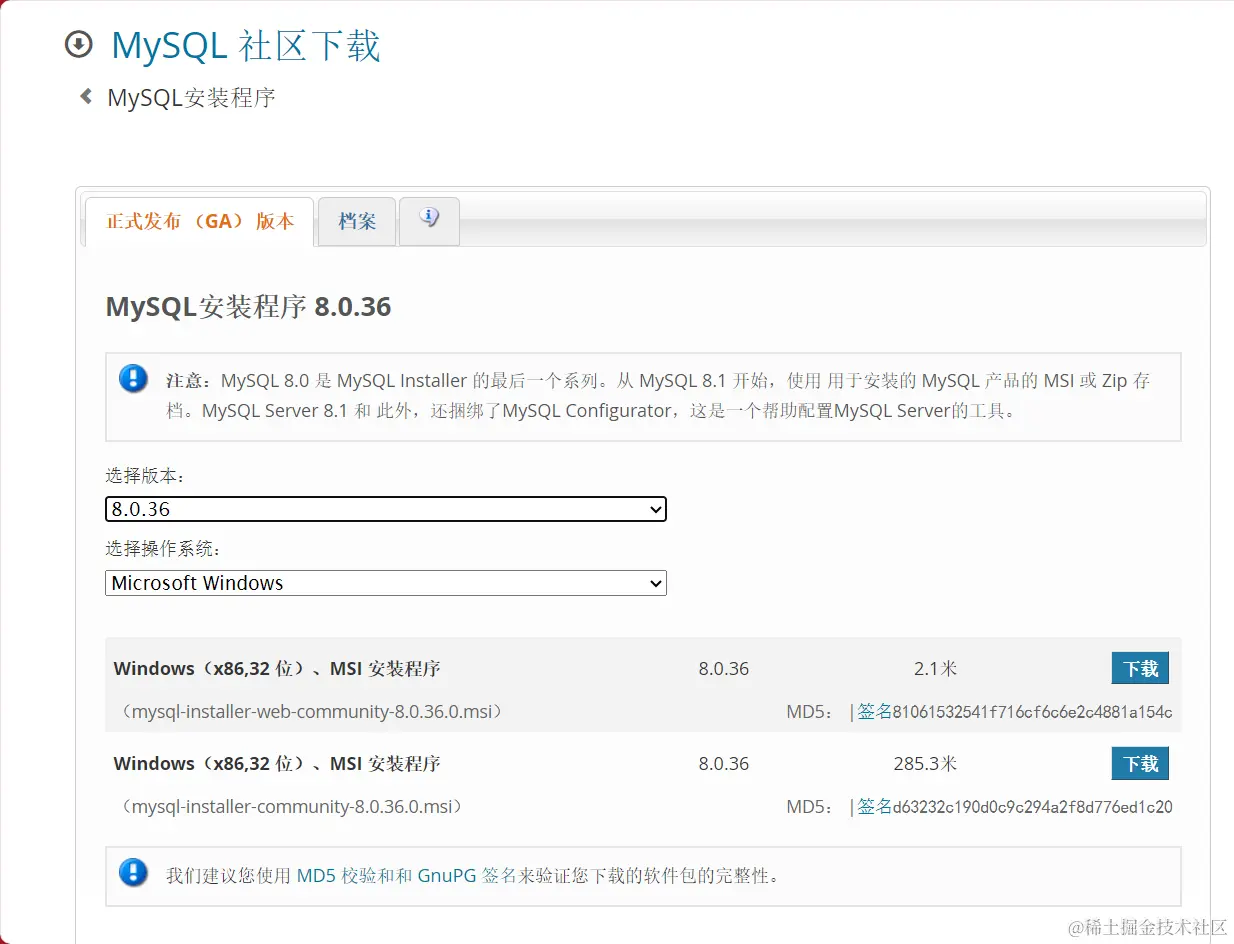Click version 8.0.36 in the 2.1米 row
1234x944 pixels.
[724, 669]
